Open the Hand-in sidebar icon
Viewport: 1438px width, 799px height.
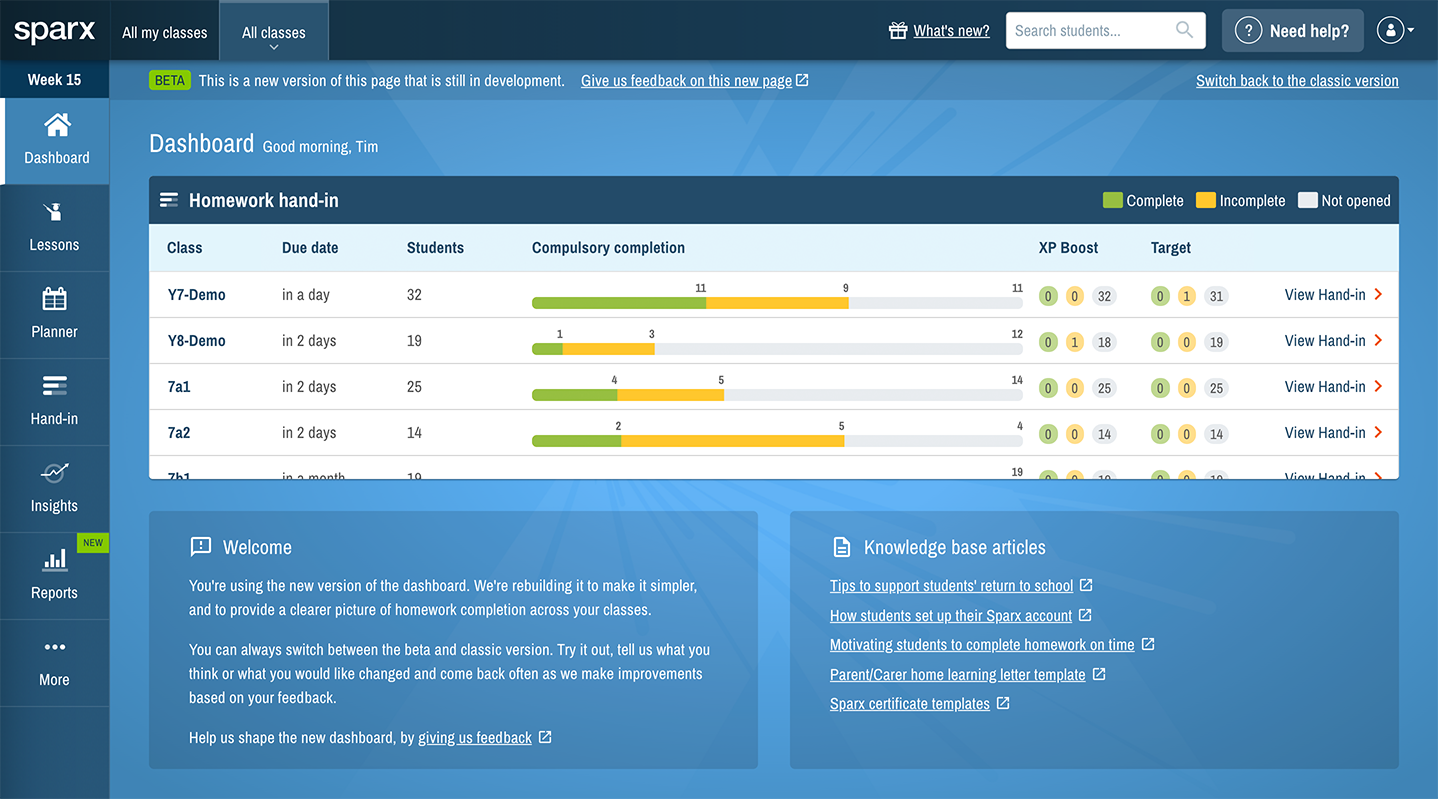click(54, 386)
